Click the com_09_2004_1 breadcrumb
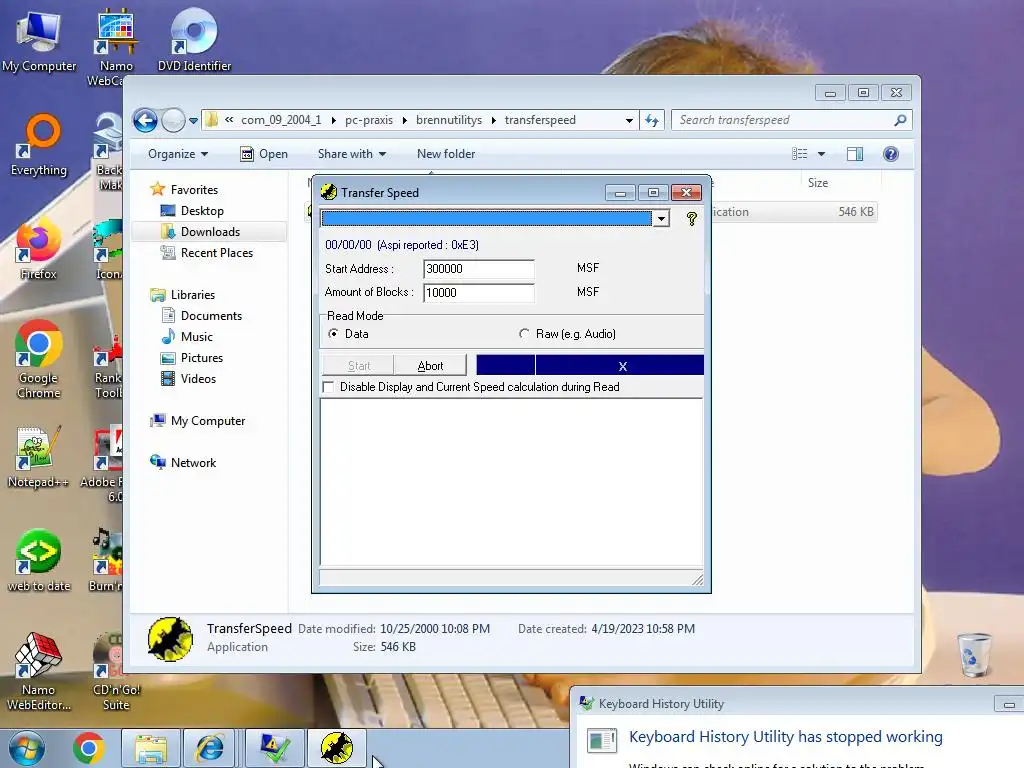1024x768 pixels. point(281,120)
